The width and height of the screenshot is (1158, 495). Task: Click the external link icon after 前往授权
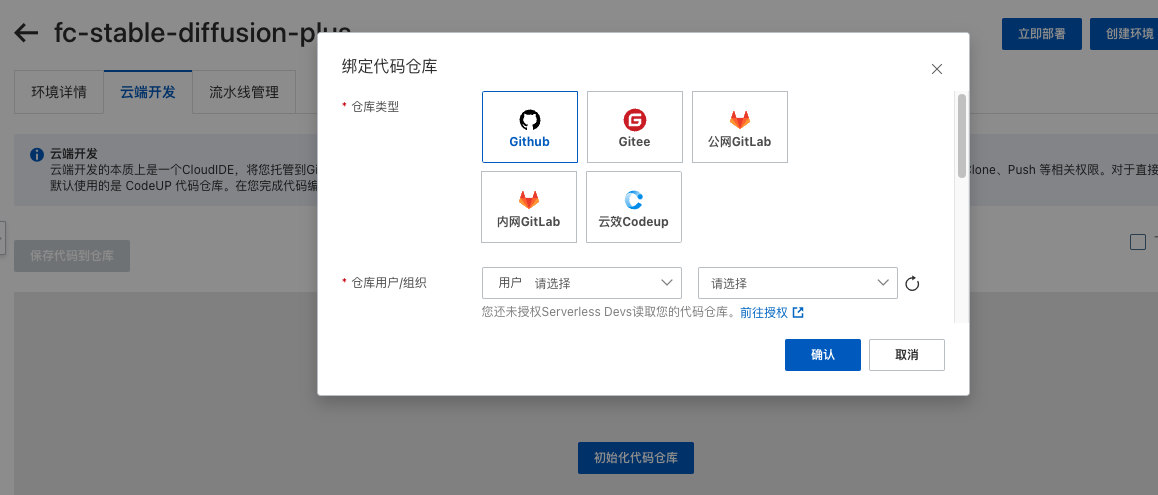[x=798, y=313]
